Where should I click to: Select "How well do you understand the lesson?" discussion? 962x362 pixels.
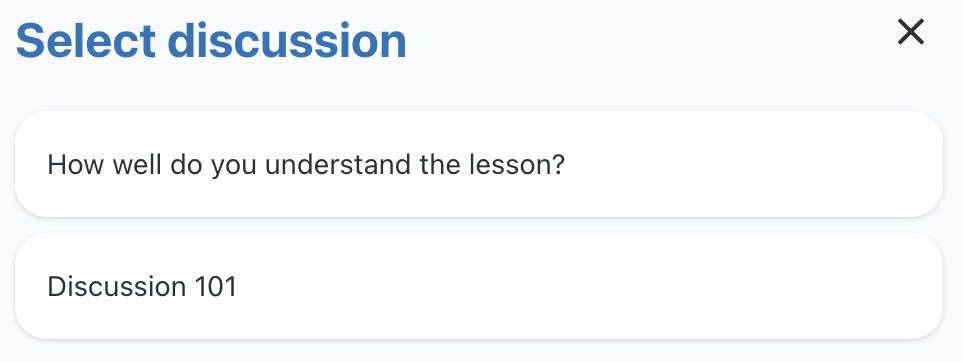[479, 164]
